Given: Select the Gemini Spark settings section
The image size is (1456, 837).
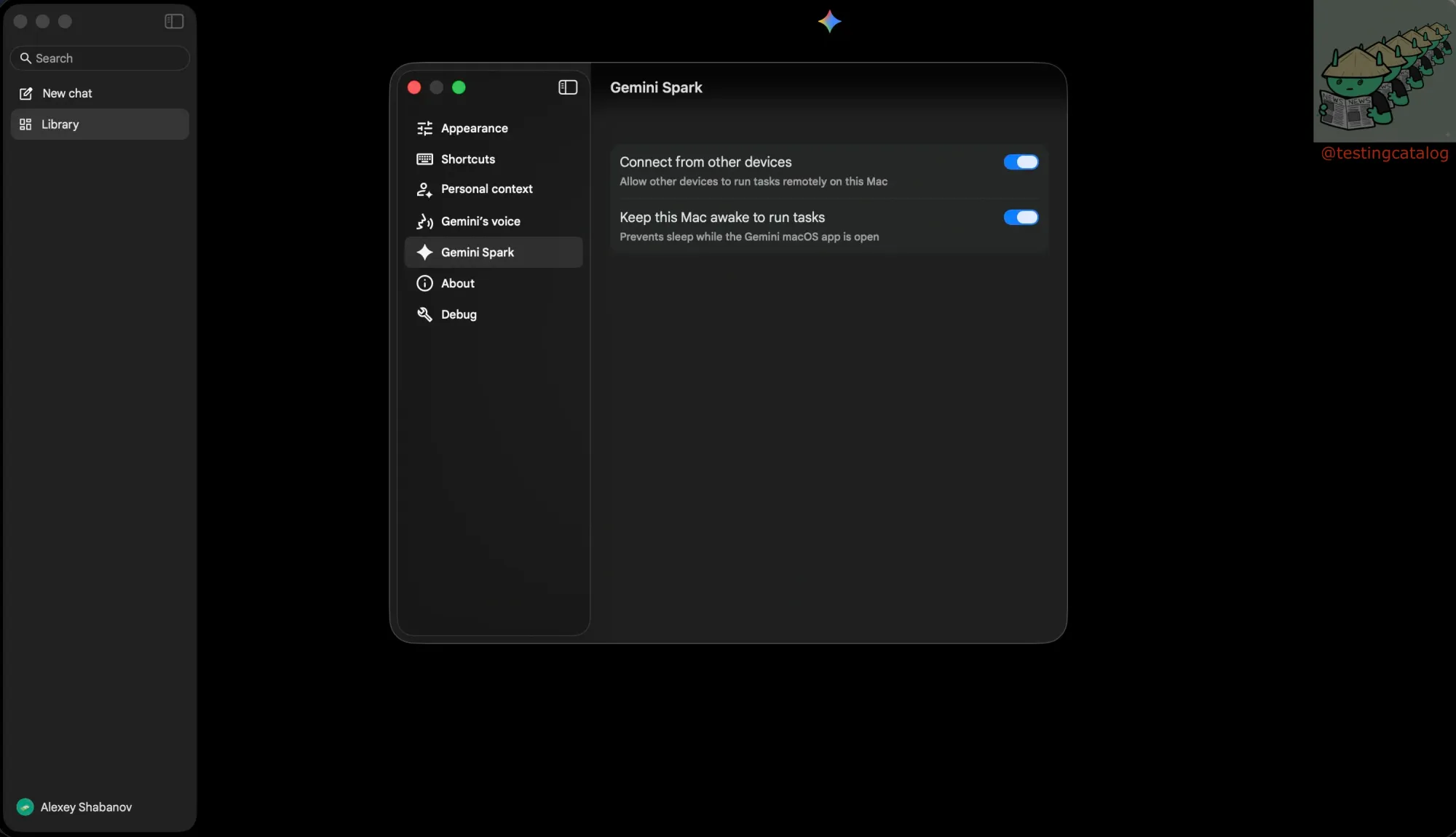Looking at the screenshot, I should [494, 253].
